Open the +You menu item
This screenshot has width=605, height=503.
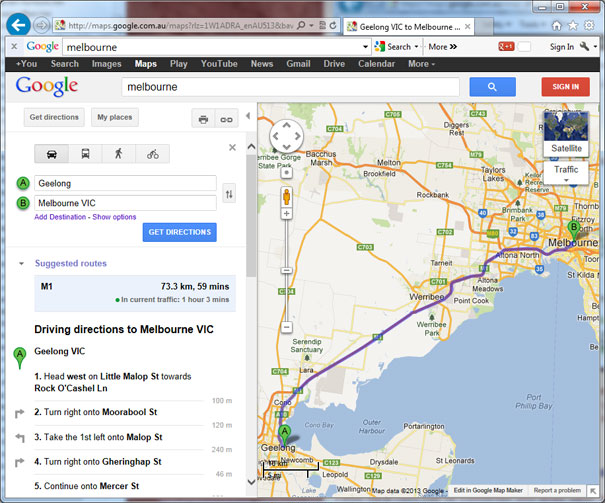tap(26, 64)
